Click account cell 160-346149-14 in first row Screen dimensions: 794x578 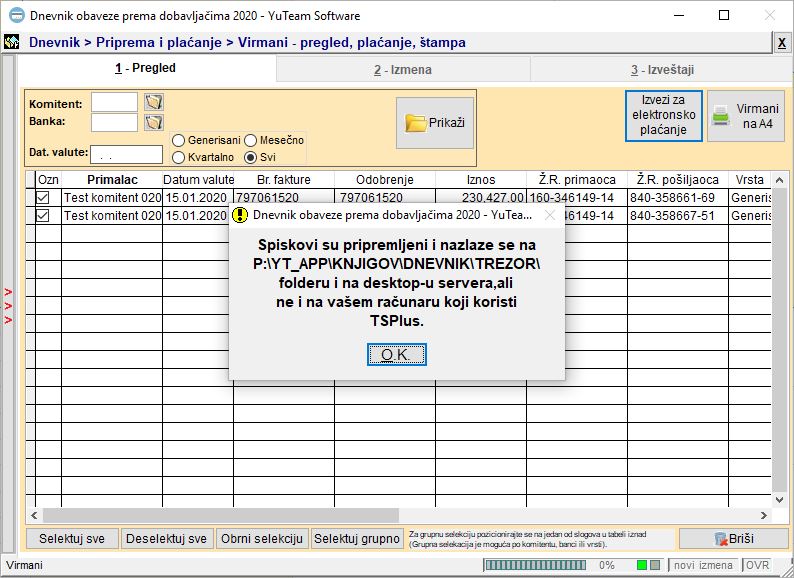pyautogui.click(x=577, y=198)
